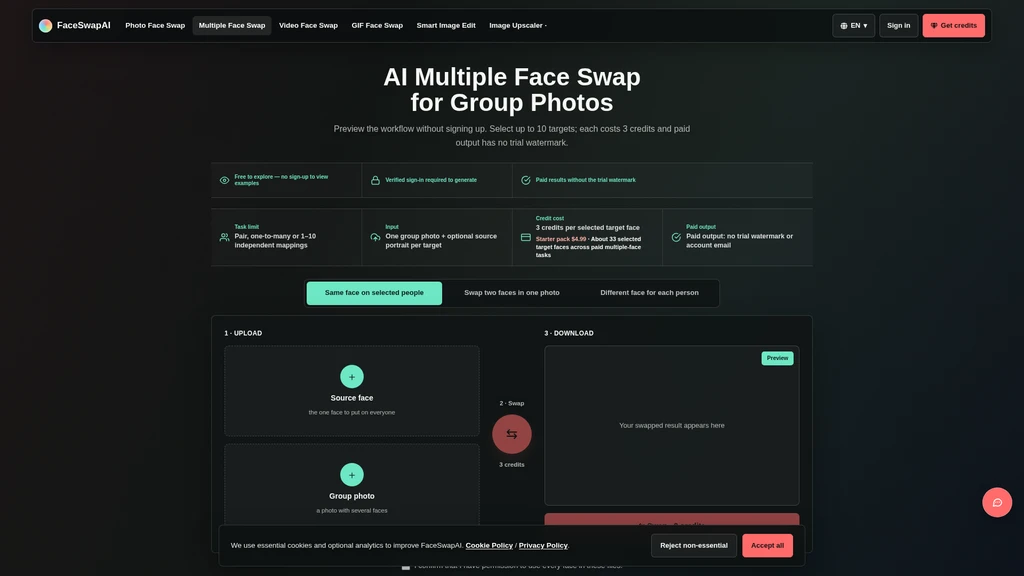Viewport: 1024px width, 576px height.
Task: Go to Video Face Swap
Action: point(308,25)
